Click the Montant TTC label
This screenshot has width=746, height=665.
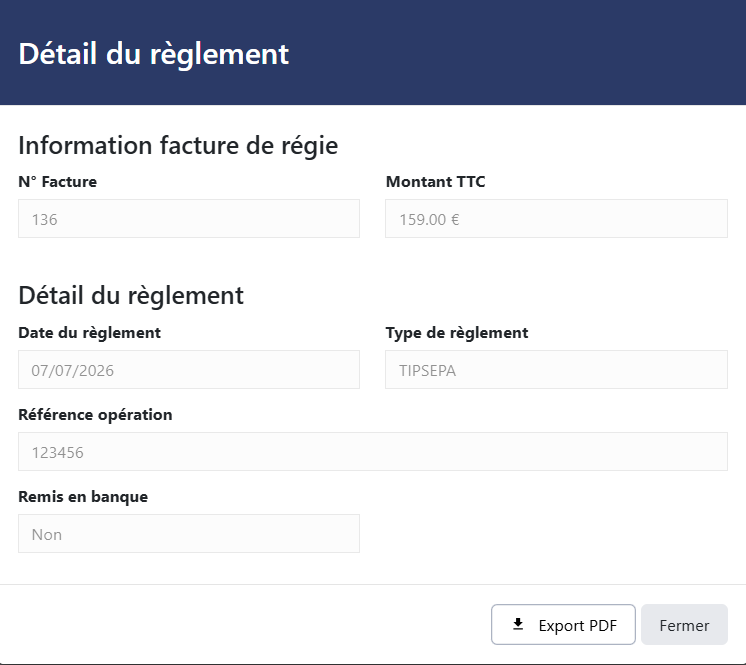pos(435,182)
